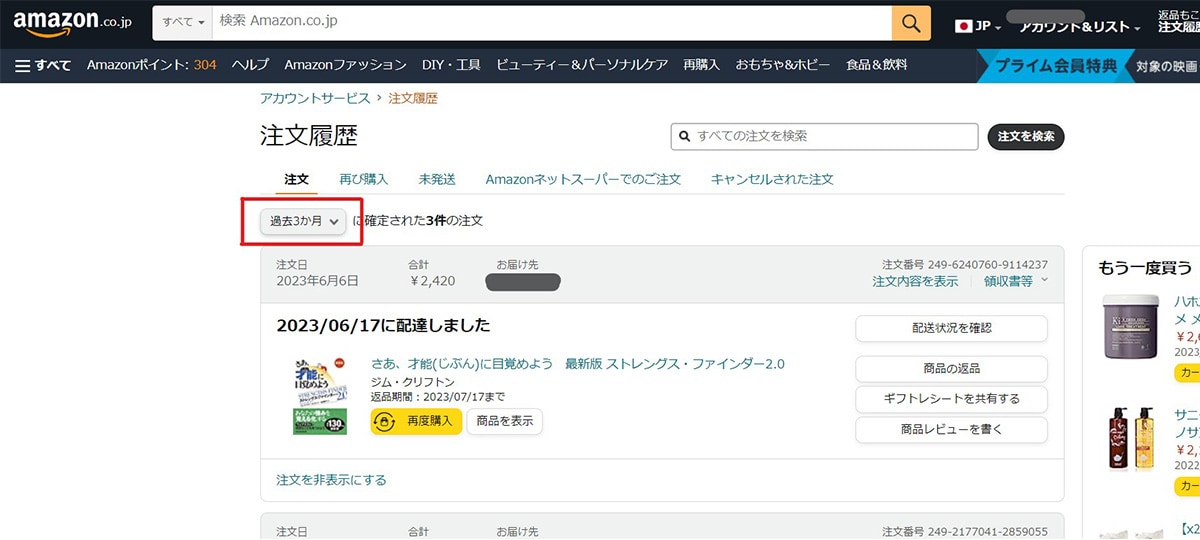Click 商品の返品 button
The width and height of the screenshot is (1200, 540).
[x=951, y=368]
